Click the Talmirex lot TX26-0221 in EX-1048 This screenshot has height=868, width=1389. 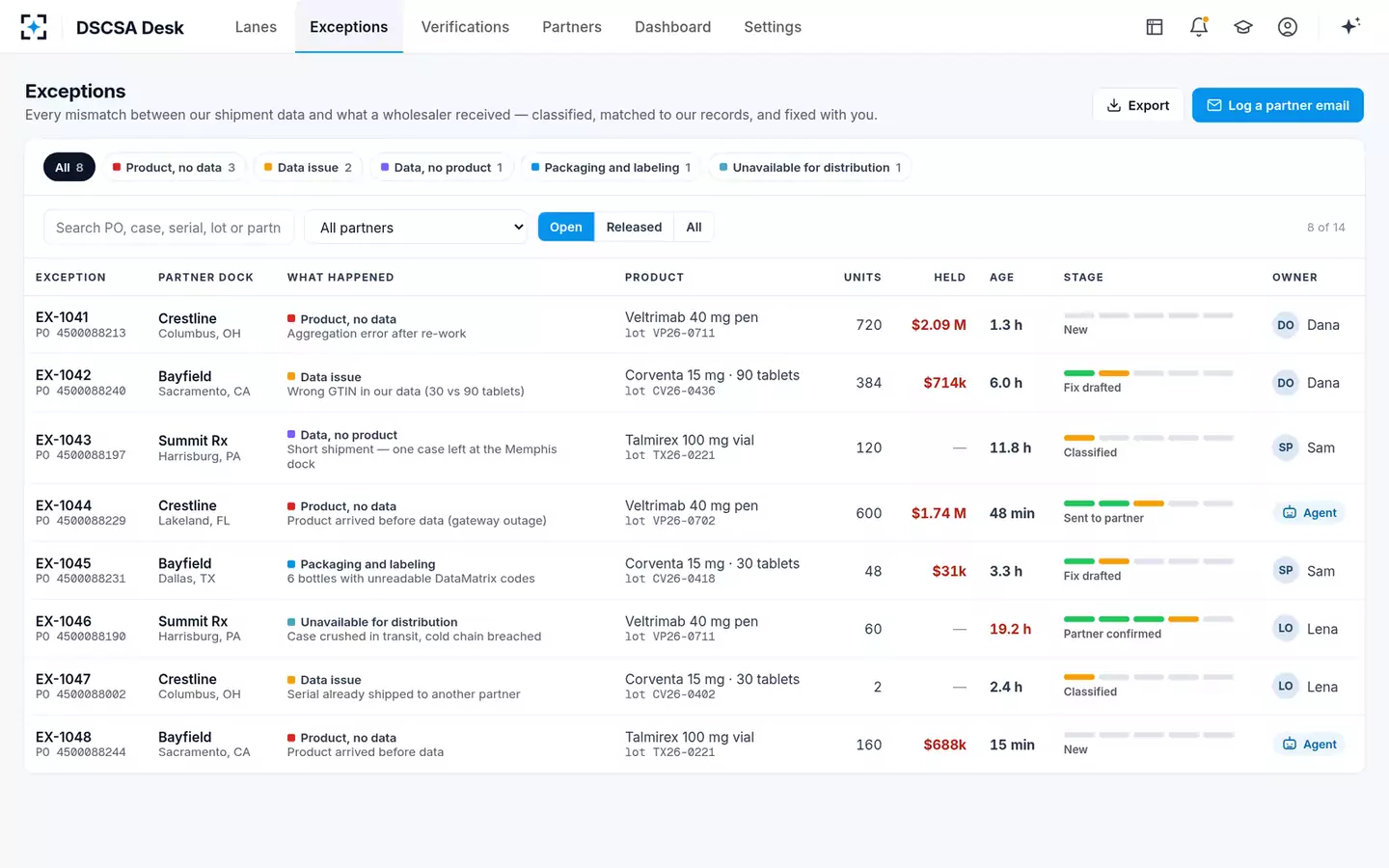pos(670,752)
